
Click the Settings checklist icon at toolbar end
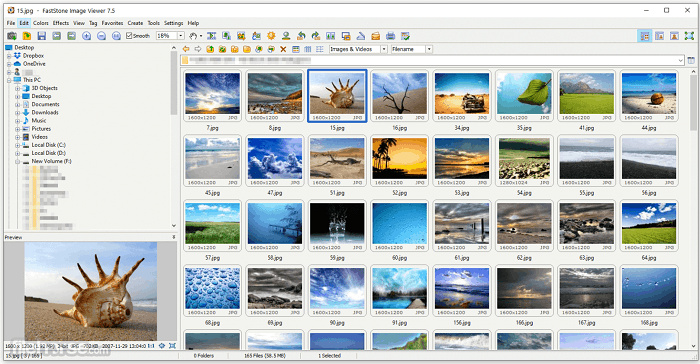click(405, 36)
